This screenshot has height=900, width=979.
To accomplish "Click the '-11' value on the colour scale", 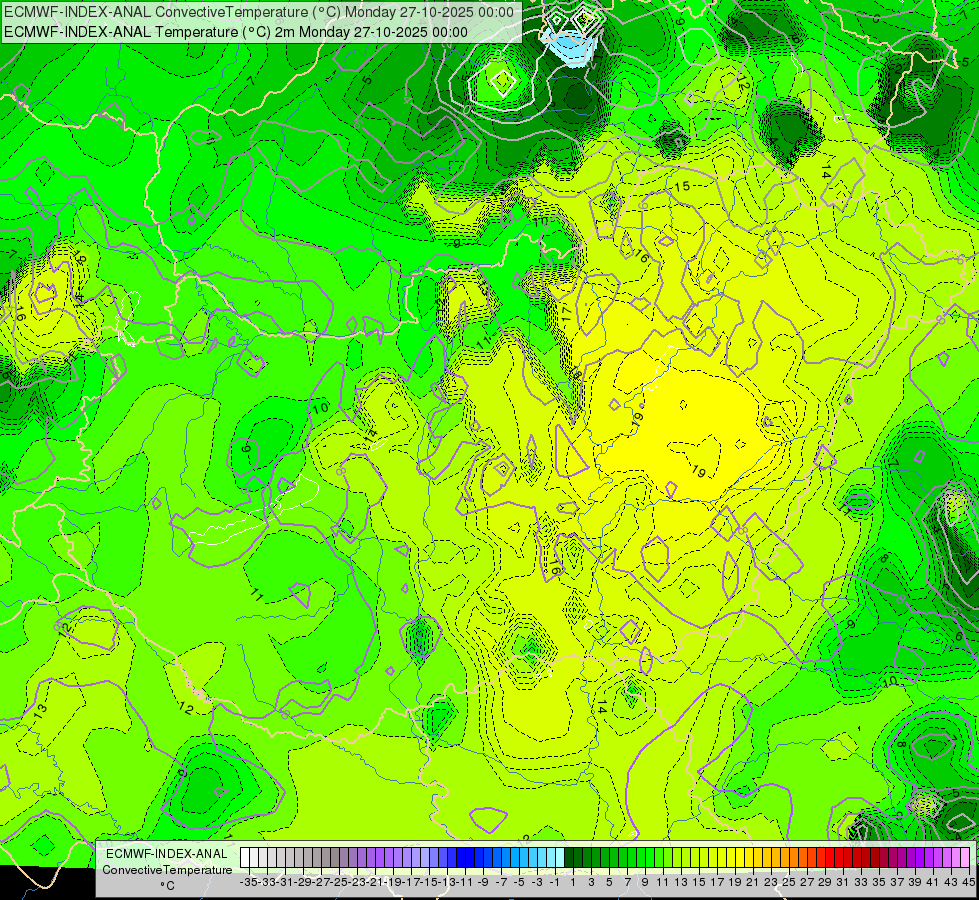I will click(465, 882).
